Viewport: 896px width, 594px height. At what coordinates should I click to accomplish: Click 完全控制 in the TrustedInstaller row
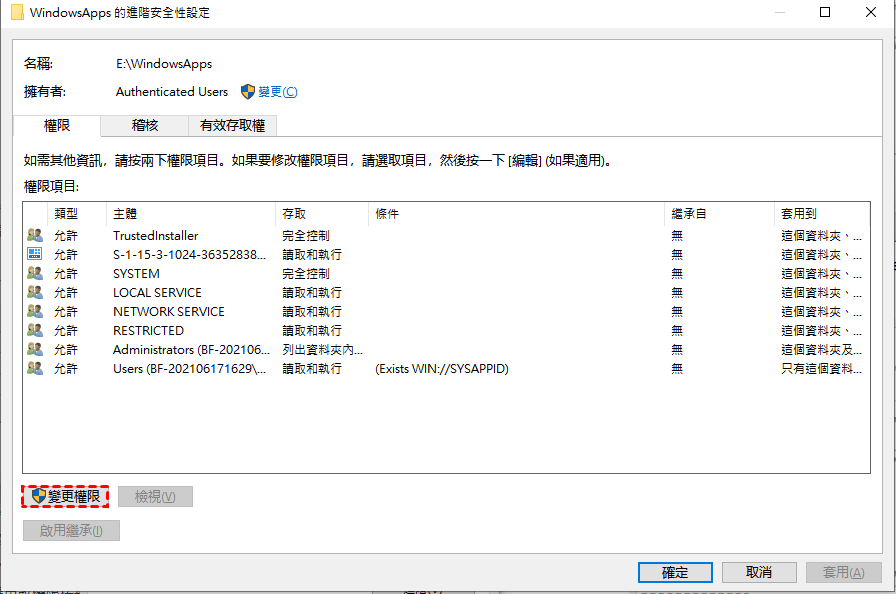coord(306,235)
